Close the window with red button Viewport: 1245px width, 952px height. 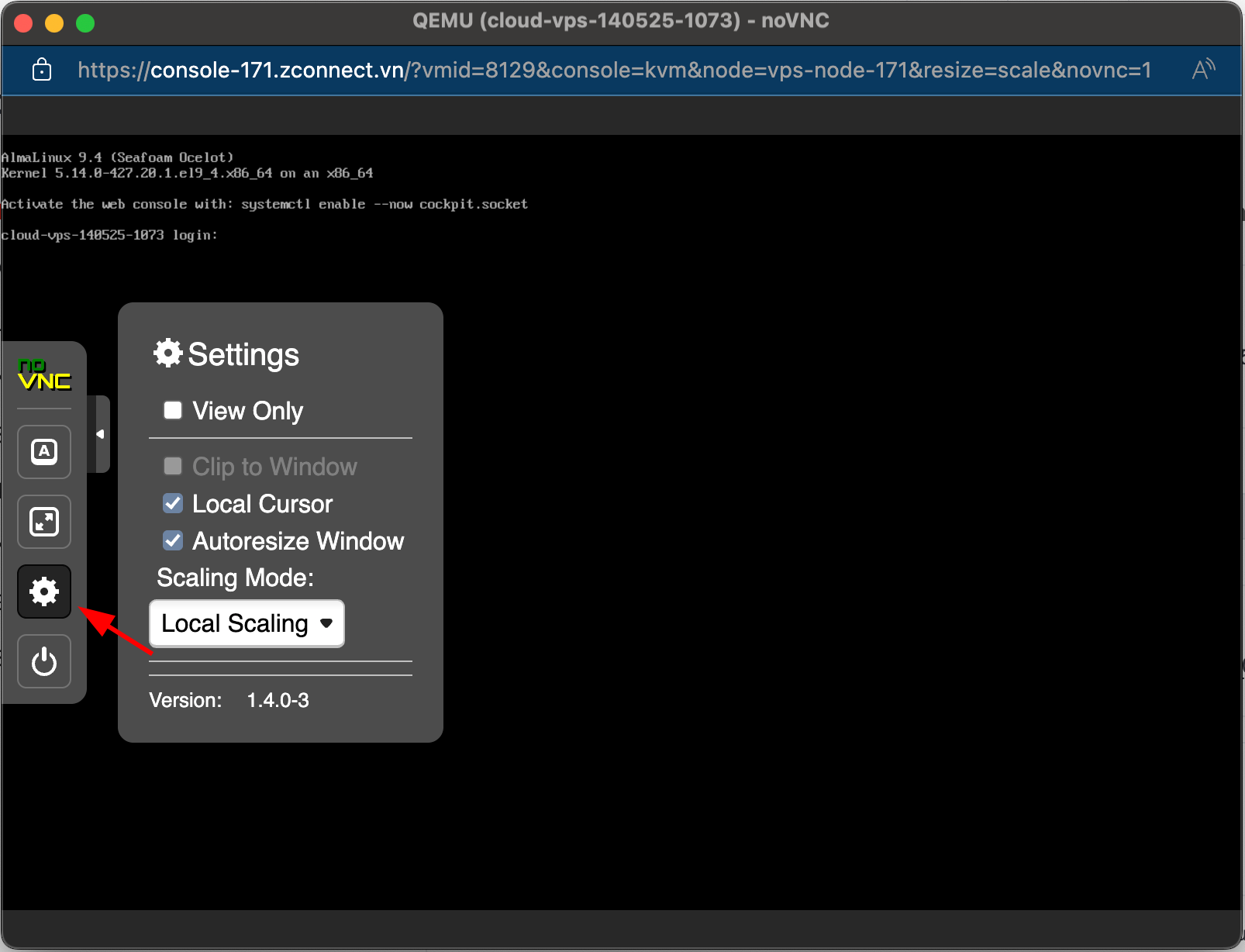coord(23,23)
